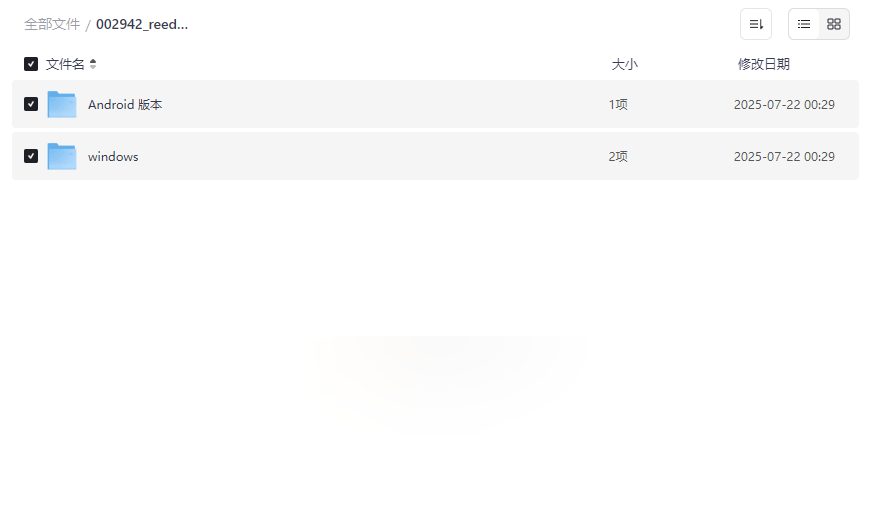Toggle the 文件名 sort arrow
This screenshot has height=514, width=874.
coord(93,64)
